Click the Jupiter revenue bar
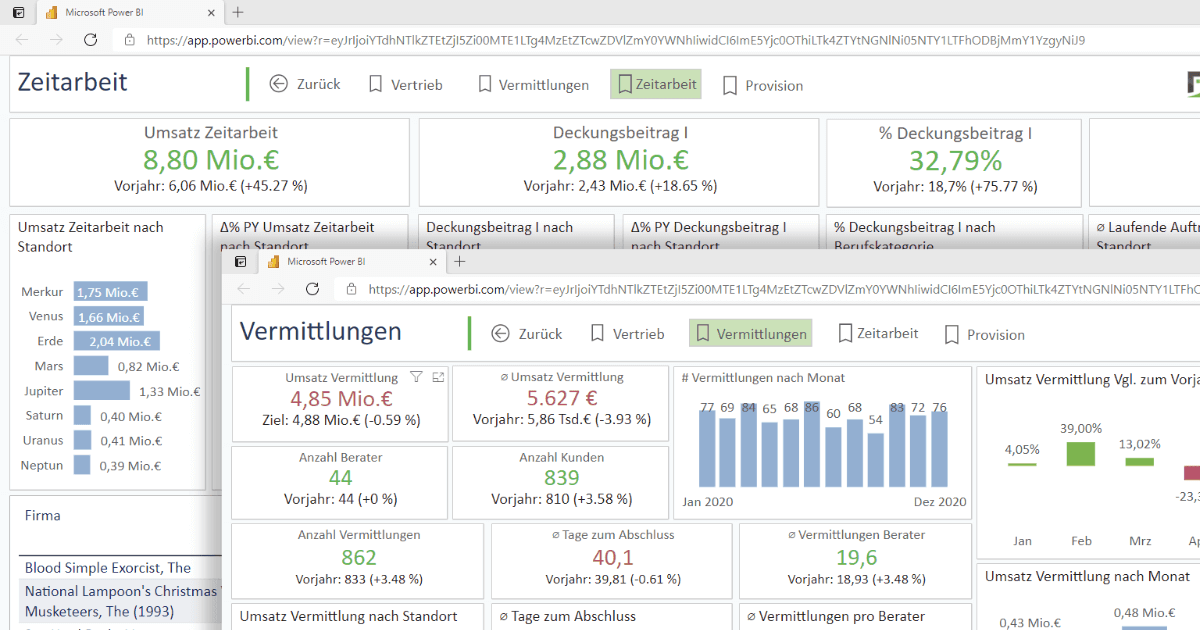This screenshot has height=630, width=1200. (x=101, y=391)
